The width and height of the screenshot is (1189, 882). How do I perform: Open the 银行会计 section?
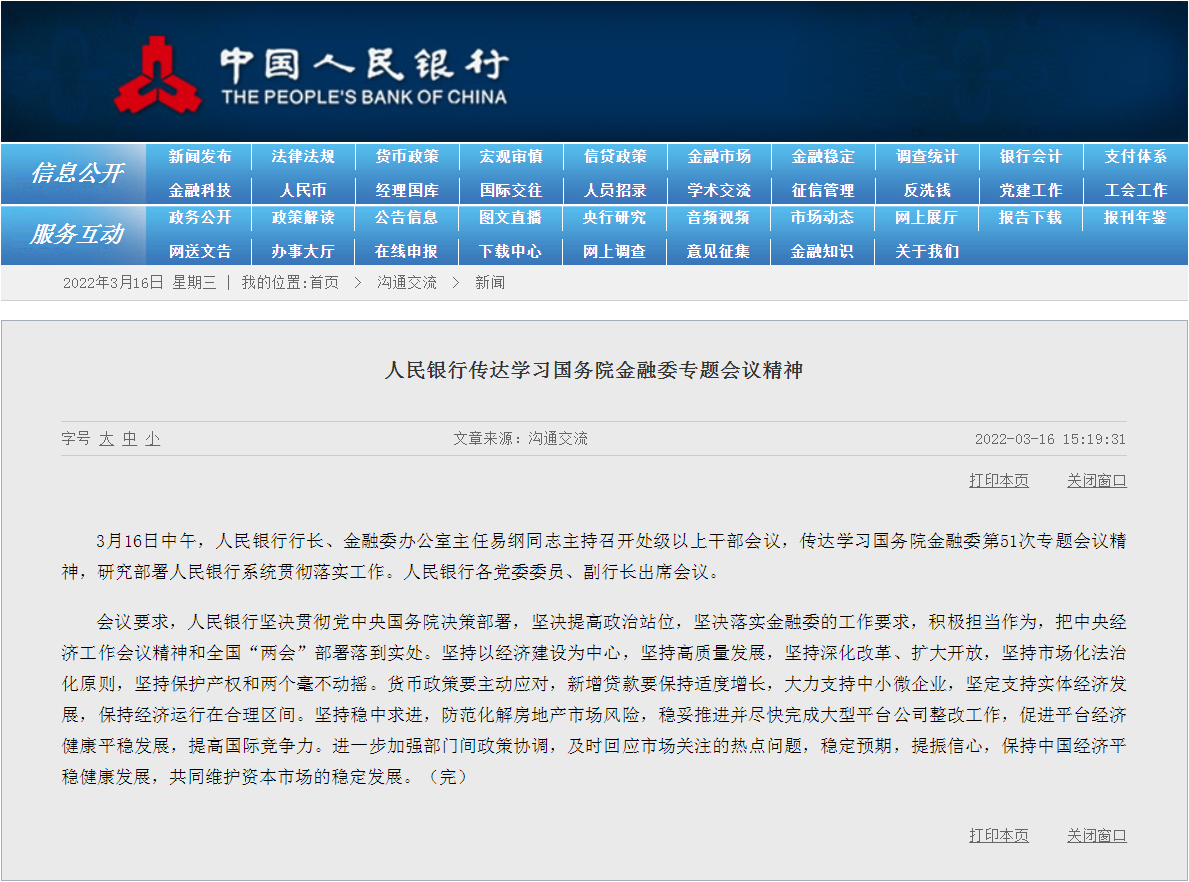click(x=1030, y=156)
